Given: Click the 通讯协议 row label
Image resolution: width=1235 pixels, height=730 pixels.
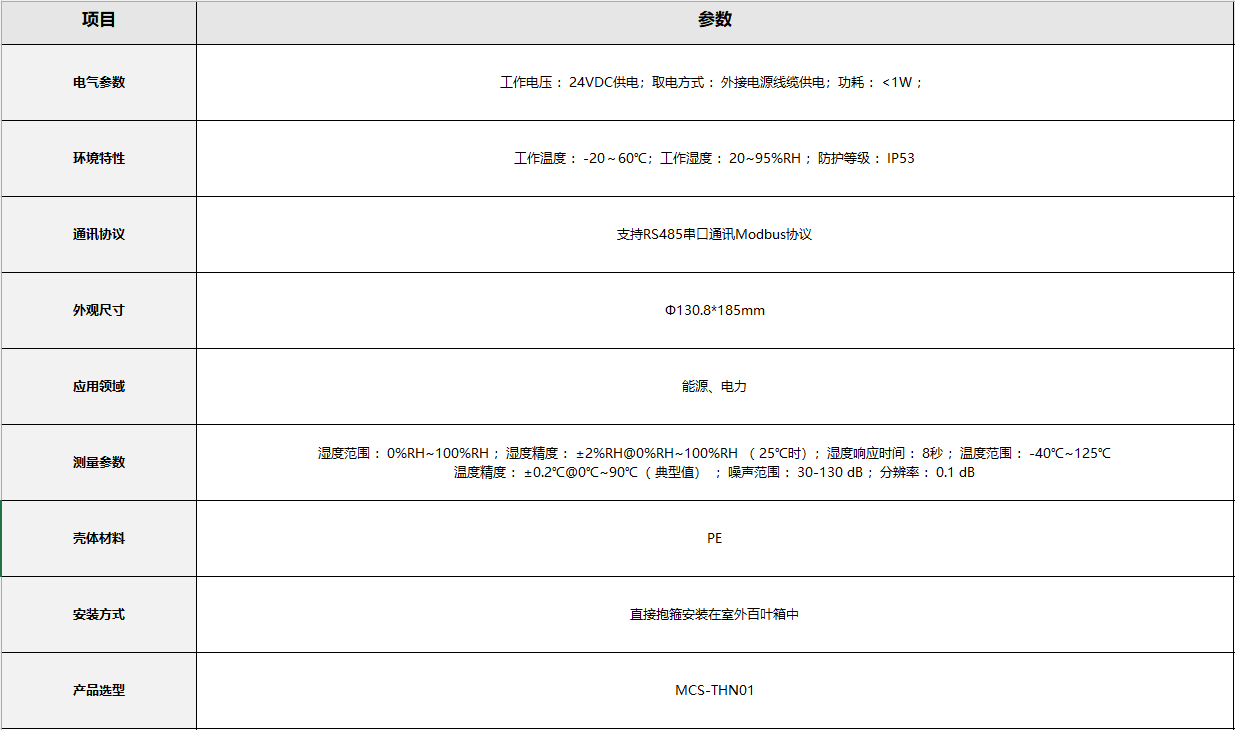Looking at the screenshot, I should click(97, 234).
